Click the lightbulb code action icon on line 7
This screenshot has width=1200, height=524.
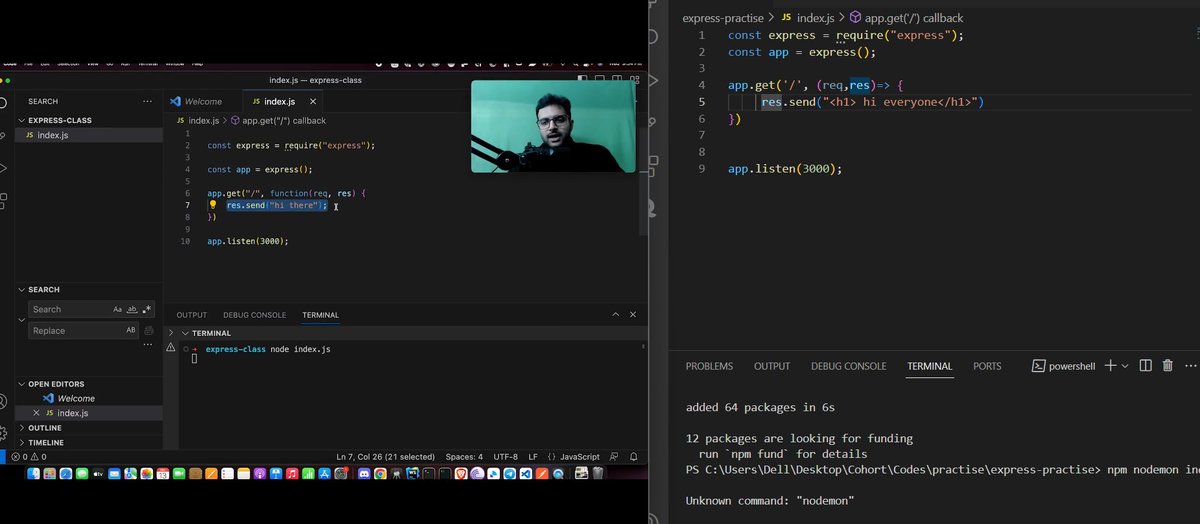coord(212,204)
